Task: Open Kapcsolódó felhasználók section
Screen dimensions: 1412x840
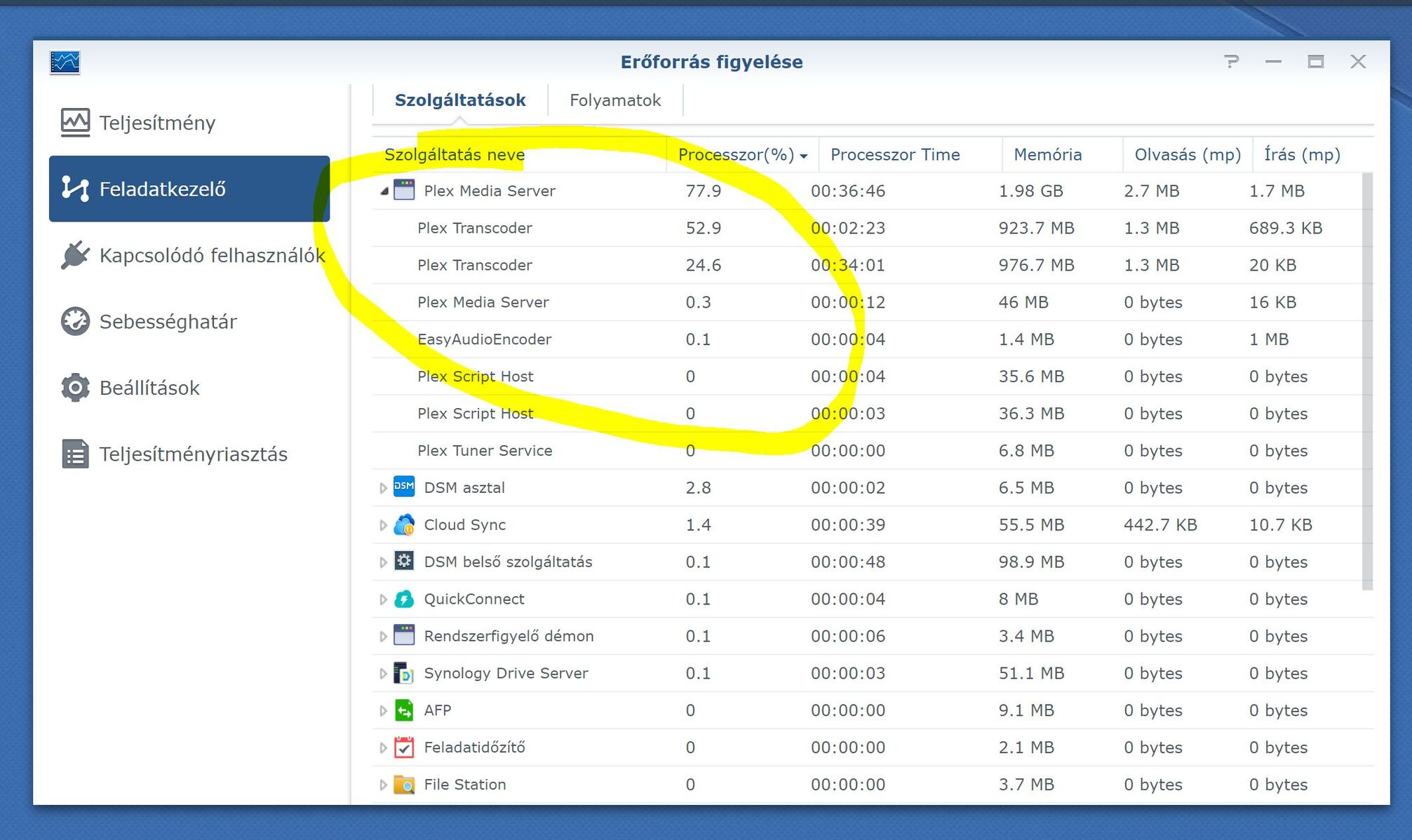Action: (x=189, y=255)
